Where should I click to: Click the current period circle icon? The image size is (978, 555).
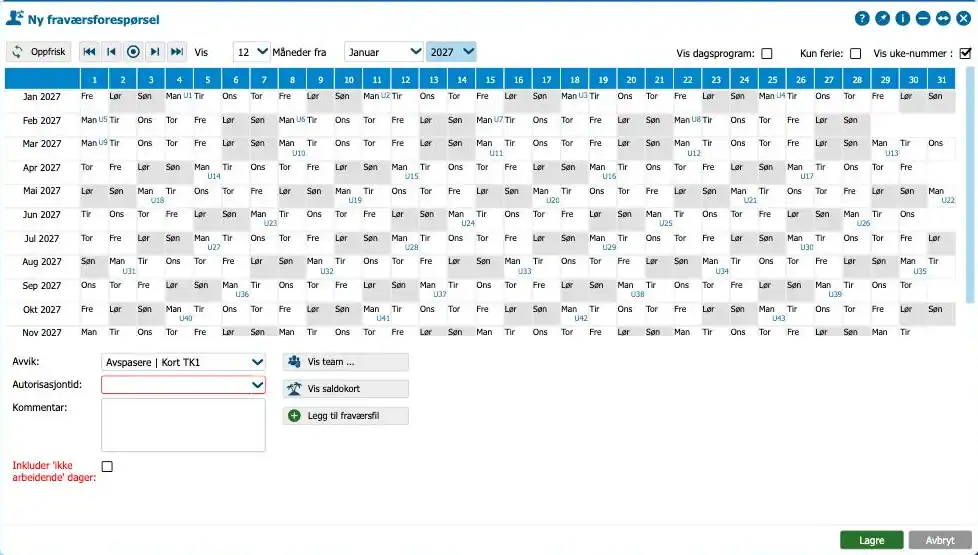pyautogui.click(x=133, y=52)
